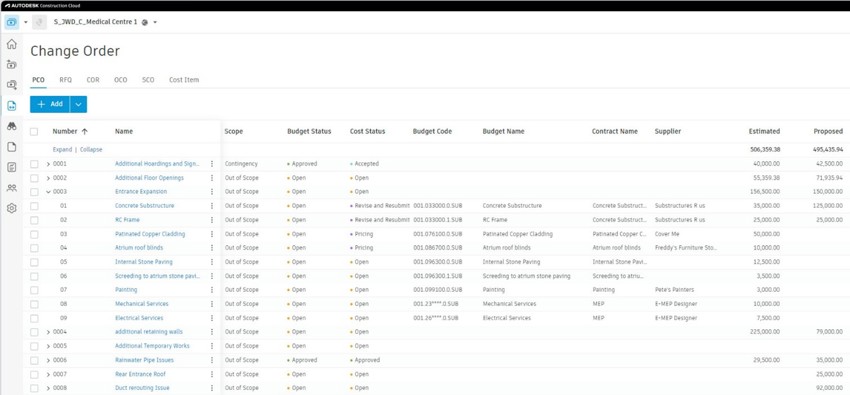Click budget code 001.076100.0.SUB cell
The image size is (850, 395).
438,234
